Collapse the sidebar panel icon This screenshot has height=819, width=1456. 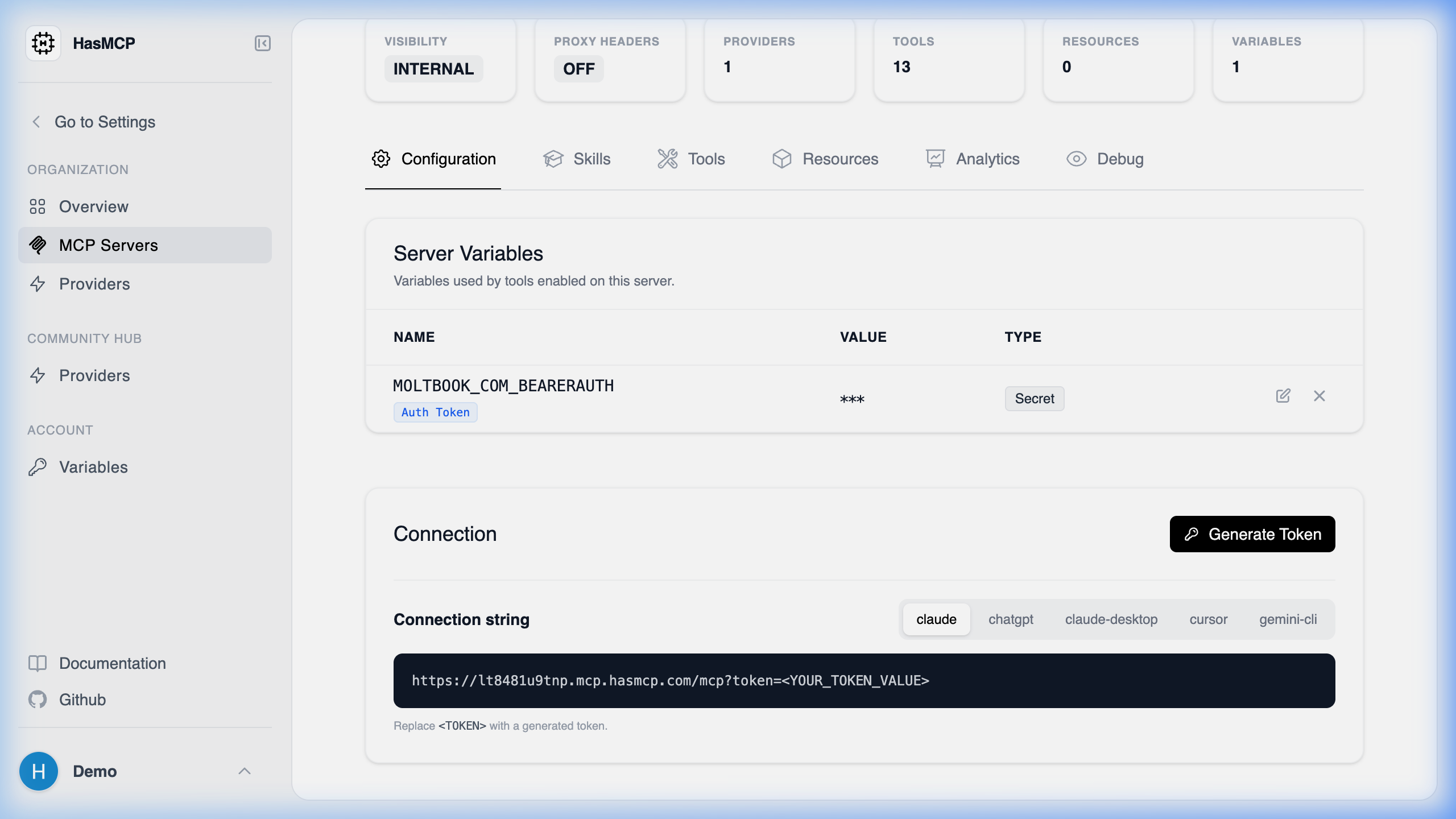click(262, 43)
